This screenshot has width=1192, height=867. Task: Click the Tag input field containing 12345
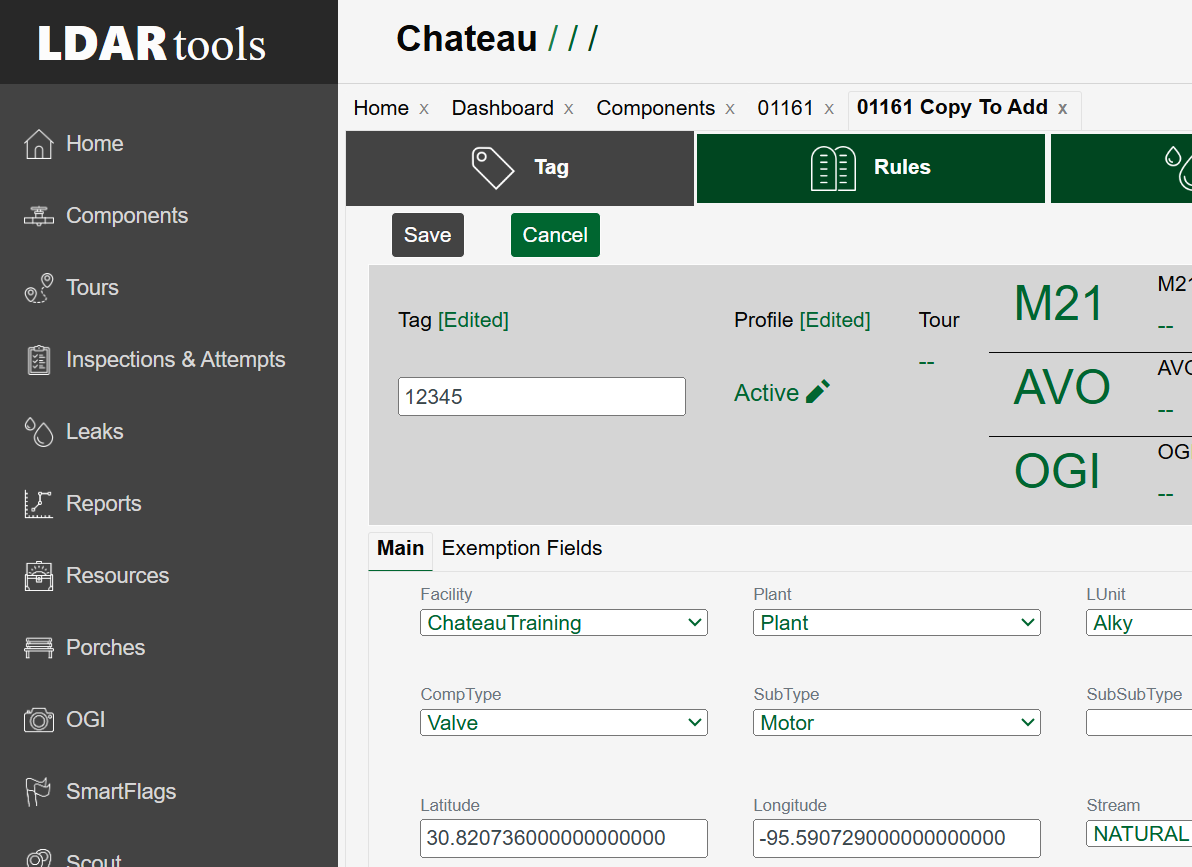[x=541, y=396]
